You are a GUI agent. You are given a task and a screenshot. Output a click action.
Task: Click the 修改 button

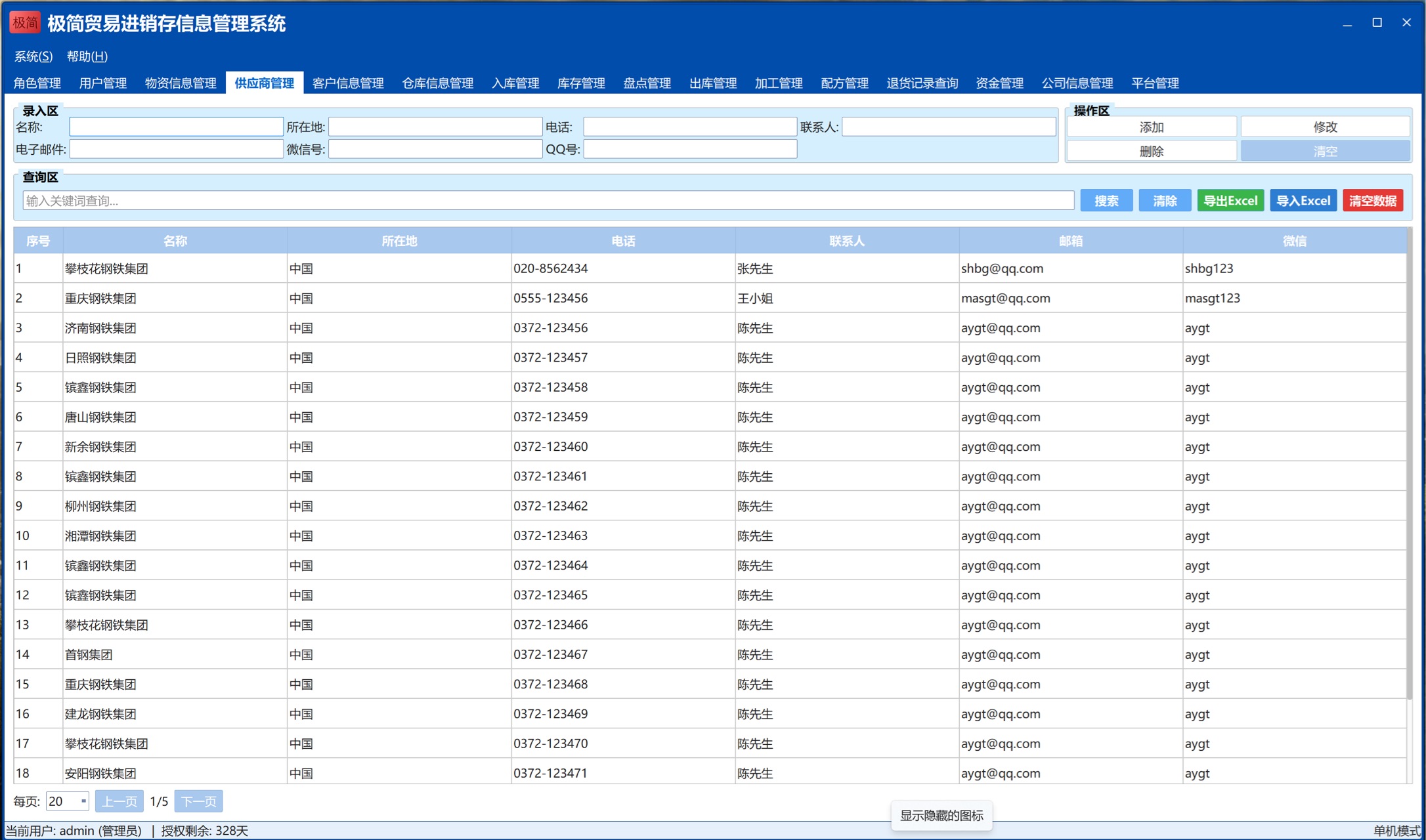pyautogui.click(x=1326, y=127)
